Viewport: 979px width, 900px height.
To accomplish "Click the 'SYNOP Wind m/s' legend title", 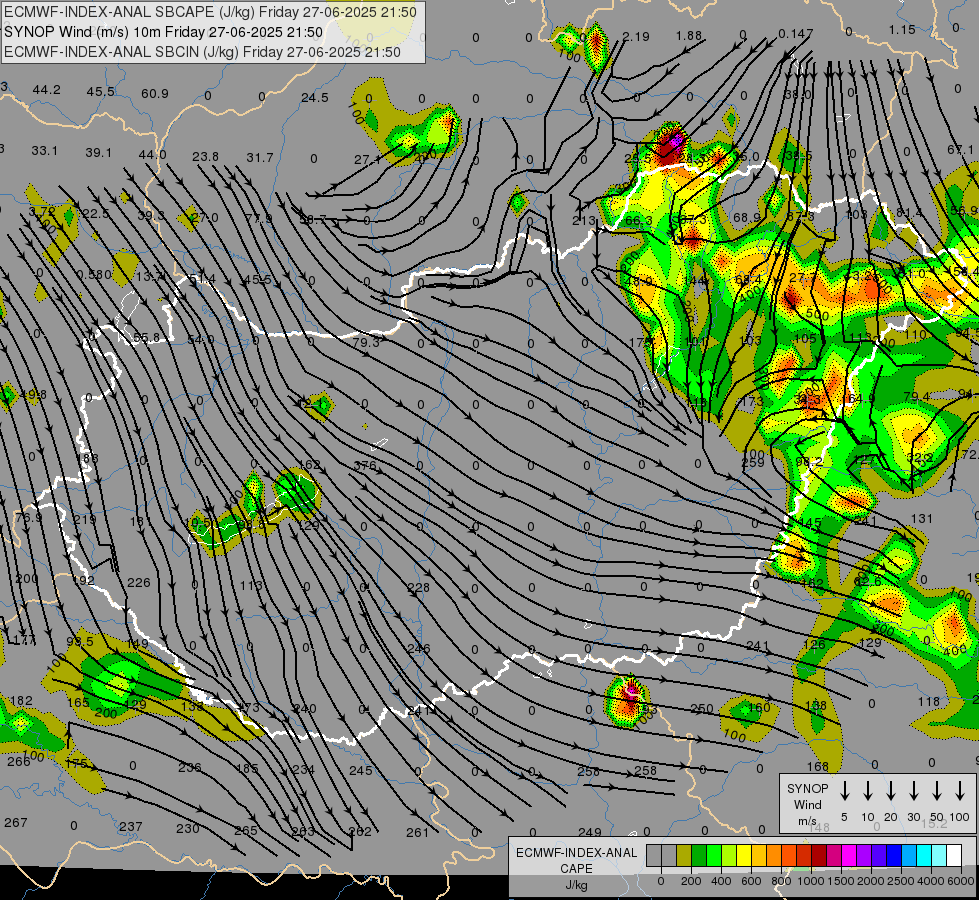I will click(807, 804).
